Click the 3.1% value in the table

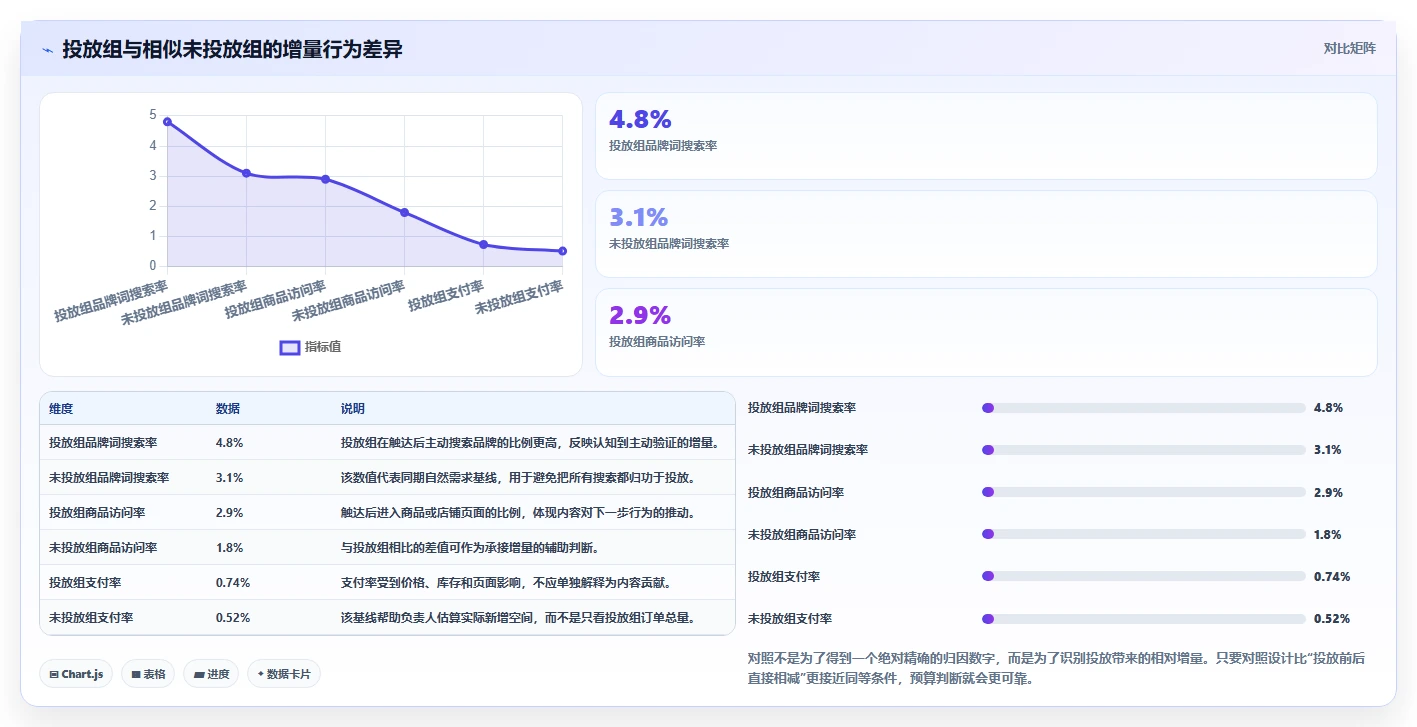pyautogui.click(x=229, y=477)
